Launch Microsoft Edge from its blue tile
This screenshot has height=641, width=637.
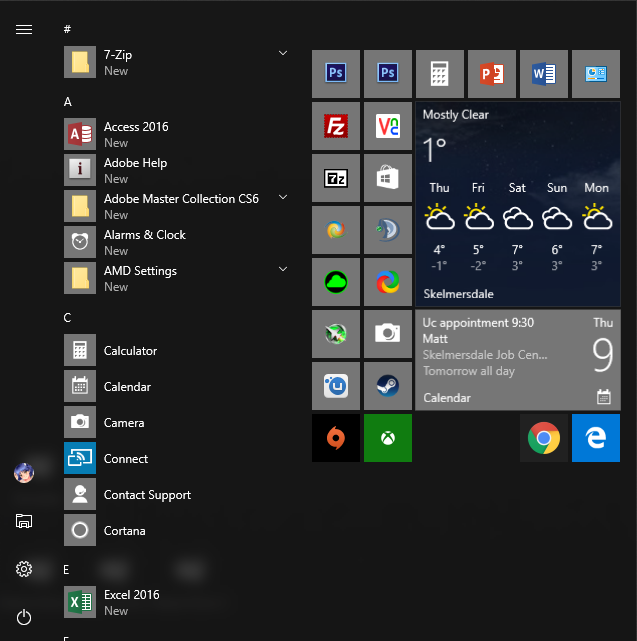click(596, 438)
